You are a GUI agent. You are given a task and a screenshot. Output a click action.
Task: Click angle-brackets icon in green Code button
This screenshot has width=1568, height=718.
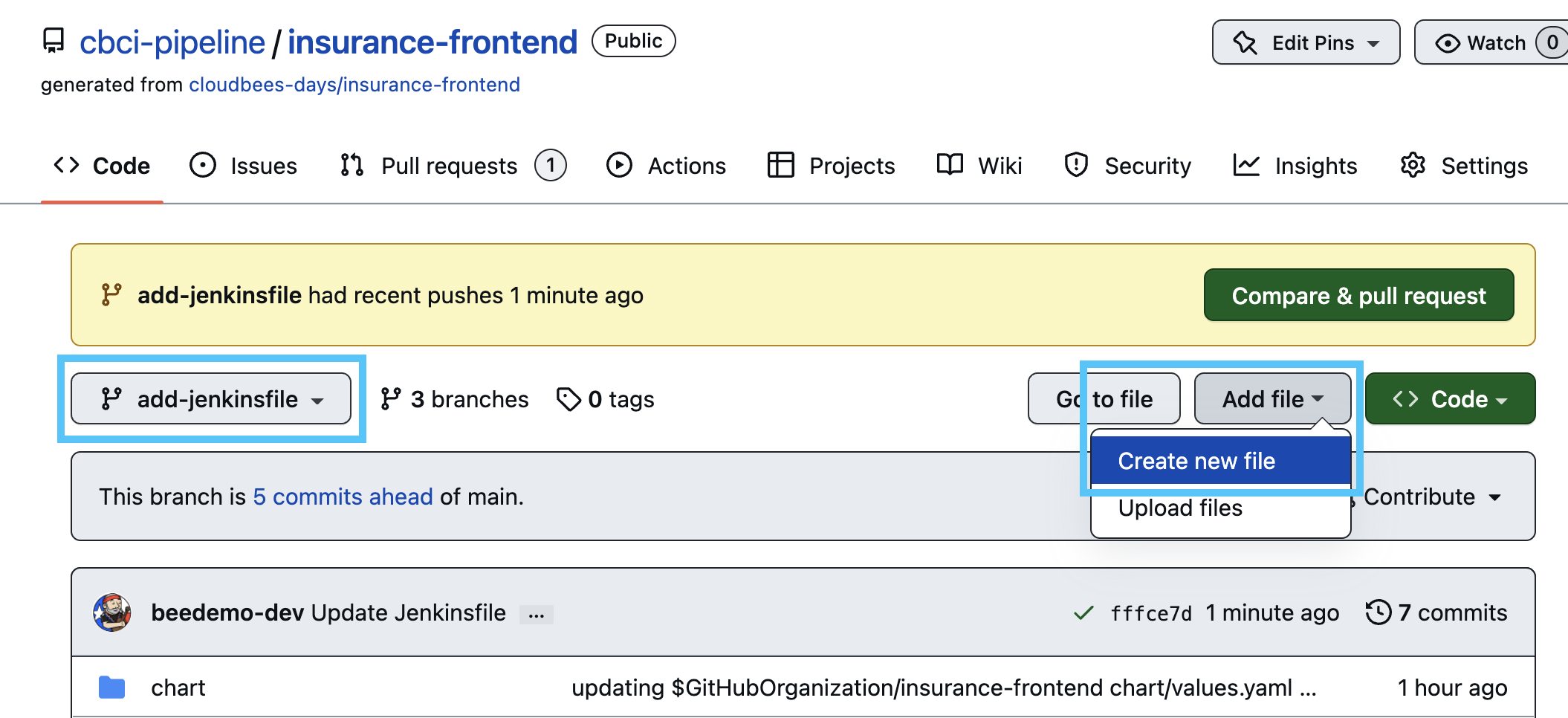click(x=1405, y=399)
